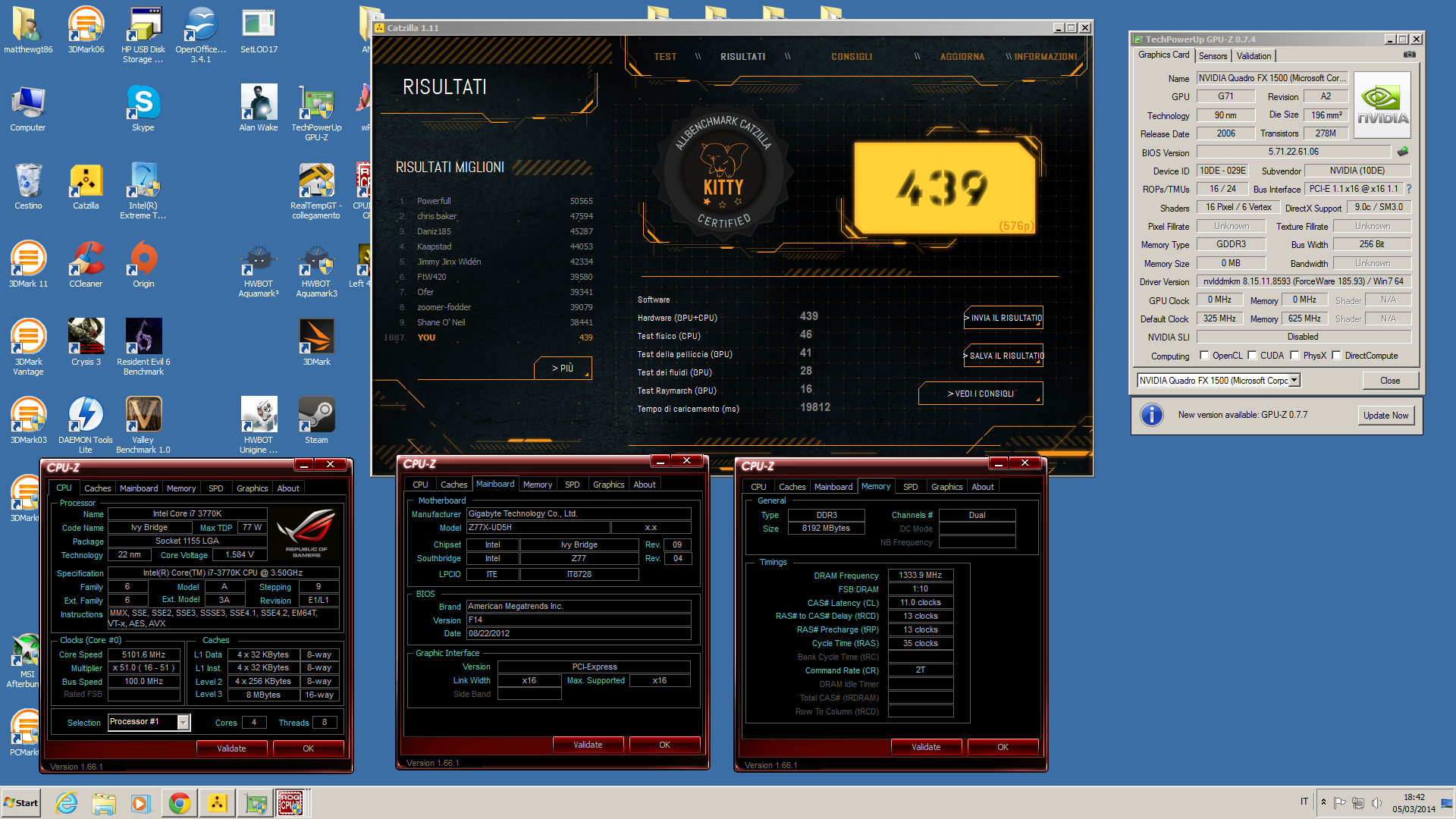Launch Crysis 3 desktop shortcut
Screen dimensions: 1456x819
[86, 343]
